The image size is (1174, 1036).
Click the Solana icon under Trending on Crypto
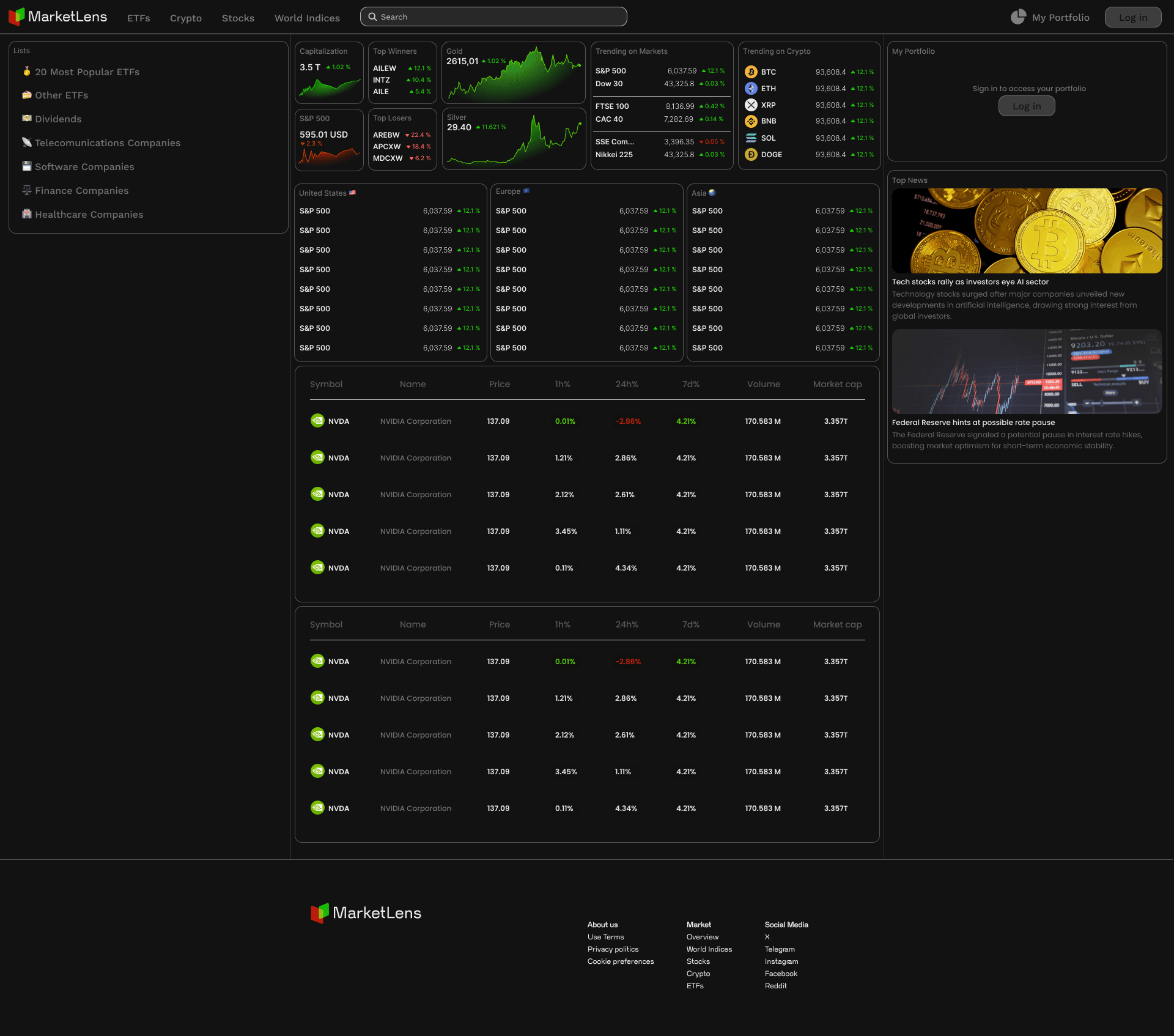point(751,138)
